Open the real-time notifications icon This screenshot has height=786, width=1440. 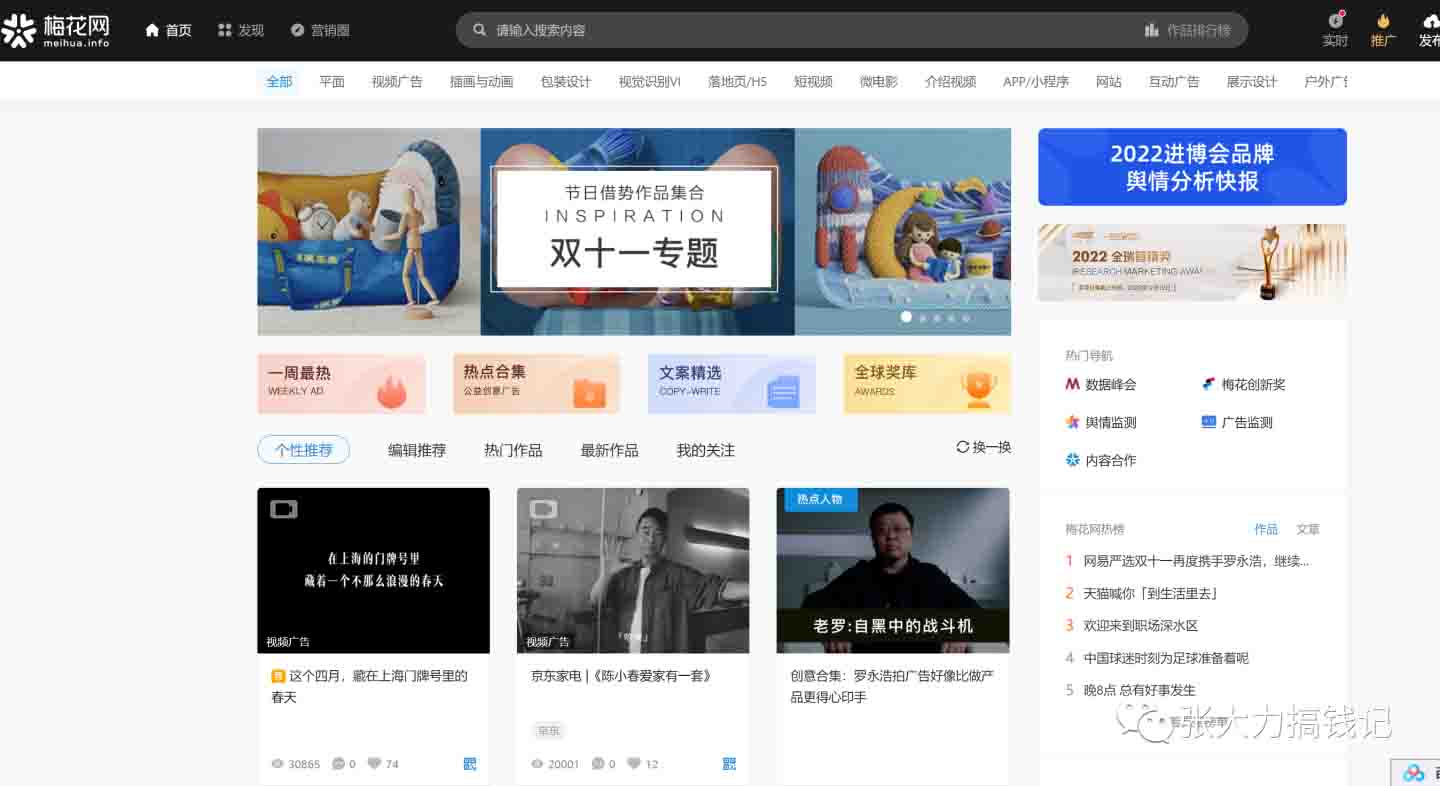[x=1336, y=21]
